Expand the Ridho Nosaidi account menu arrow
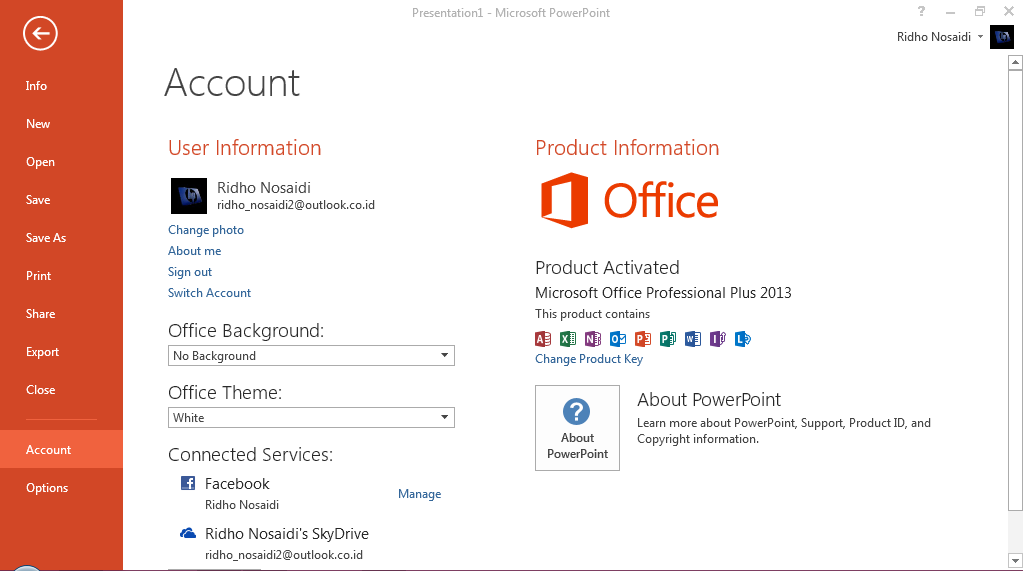1023x571 pixels. point(980,37)
